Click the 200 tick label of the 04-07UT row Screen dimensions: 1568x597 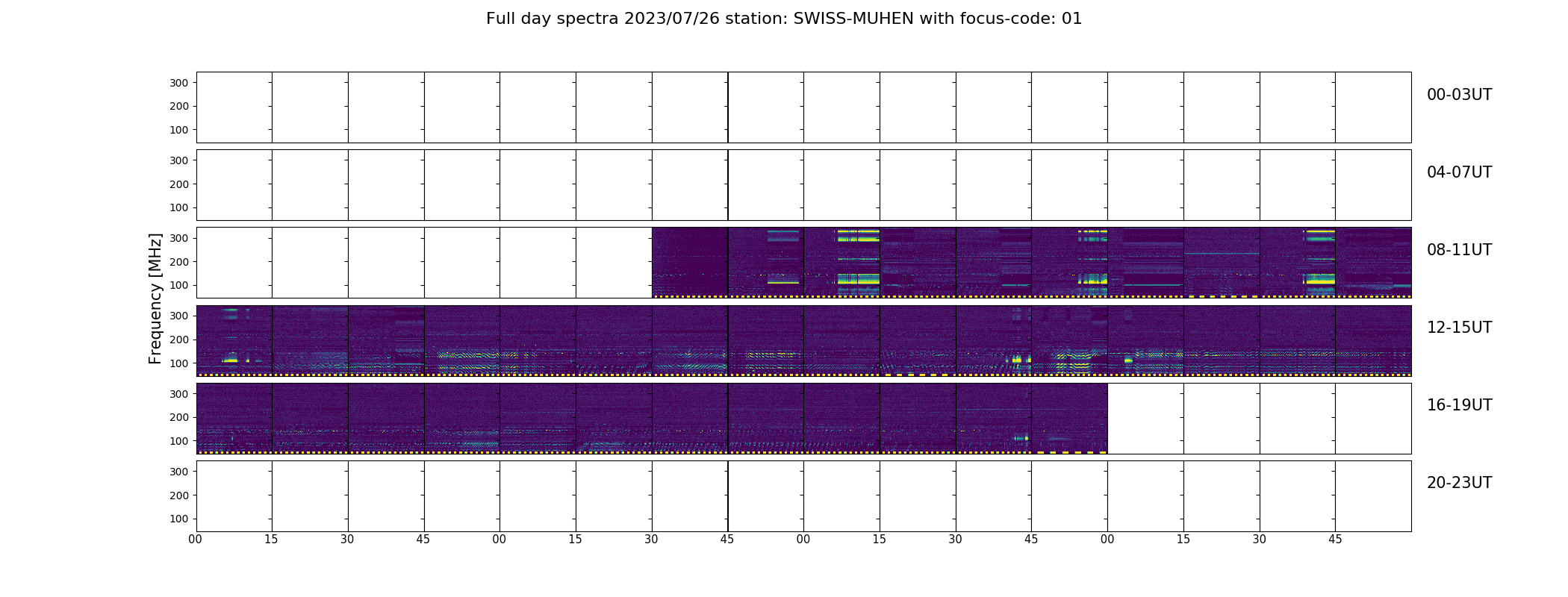(179, 184)
